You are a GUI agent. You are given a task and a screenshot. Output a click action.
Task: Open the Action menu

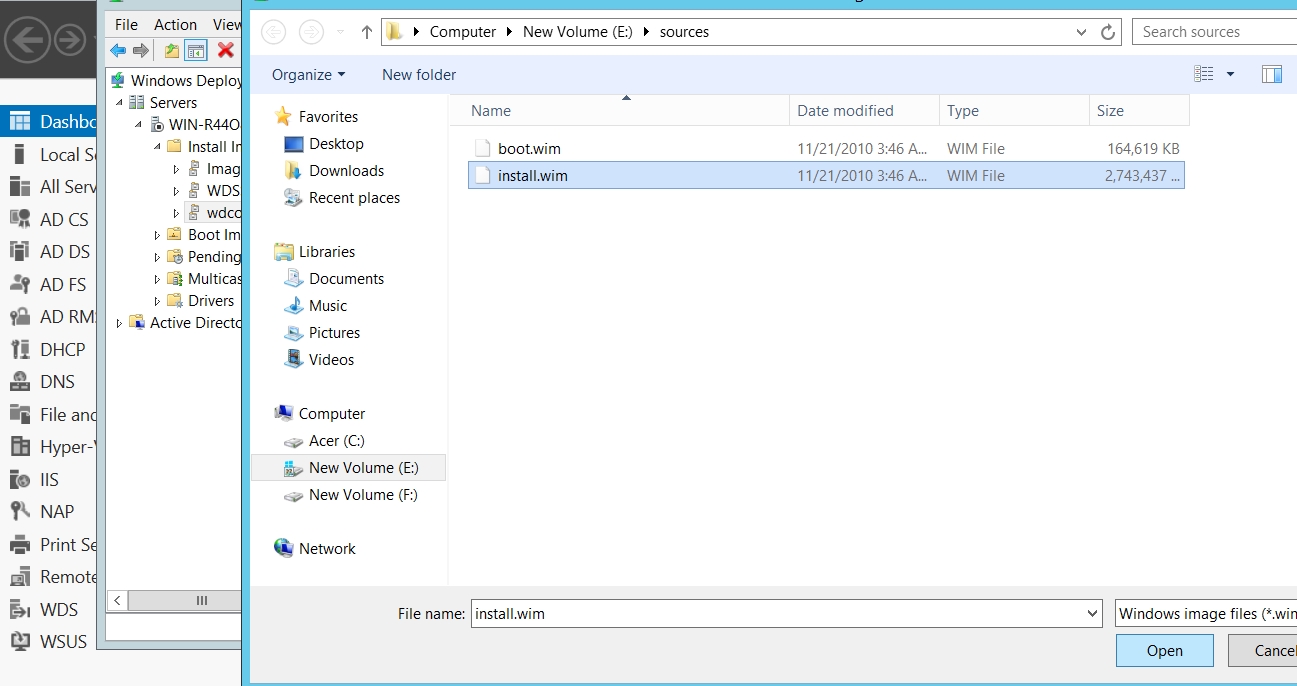[x=175, y=24]
